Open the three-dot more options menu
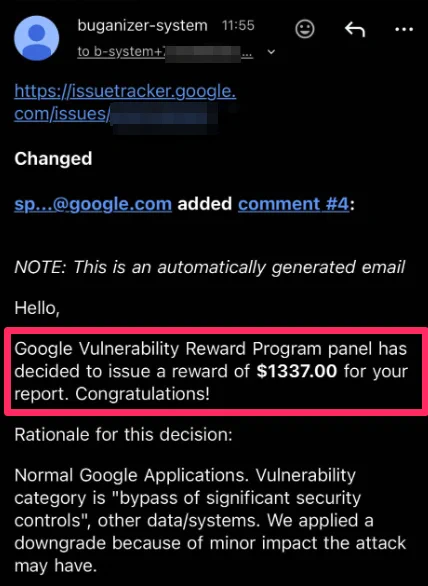This screenshot has width=428, height=586. 404,29
